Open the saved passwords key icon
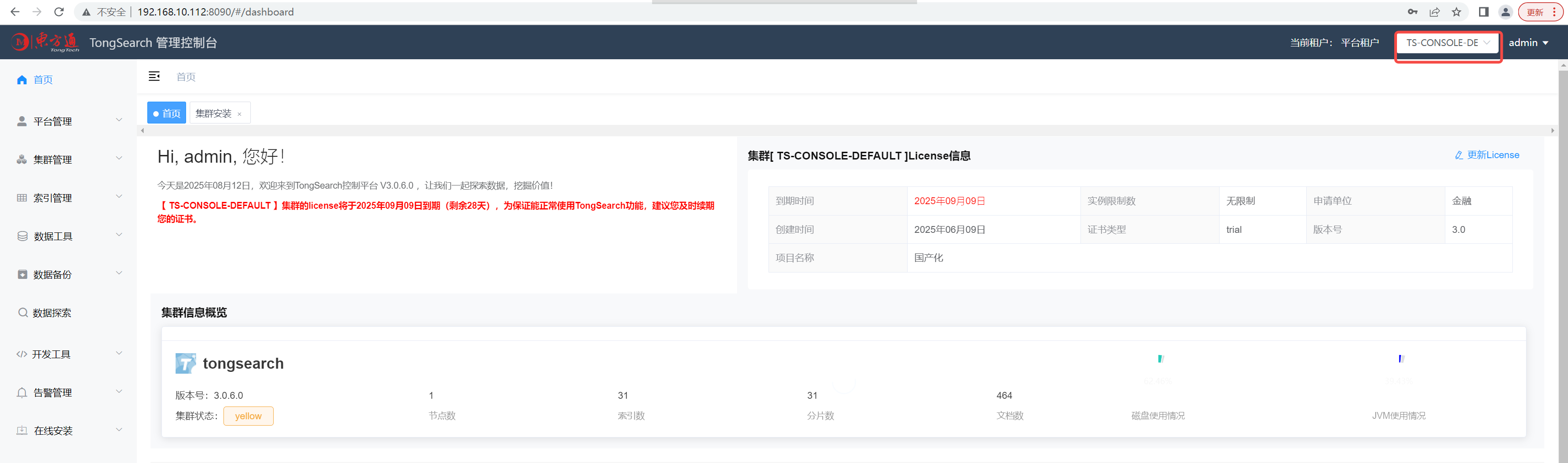Image resolution: width=1568 pixels, height=463 pixels. (x=1412, y=11)
